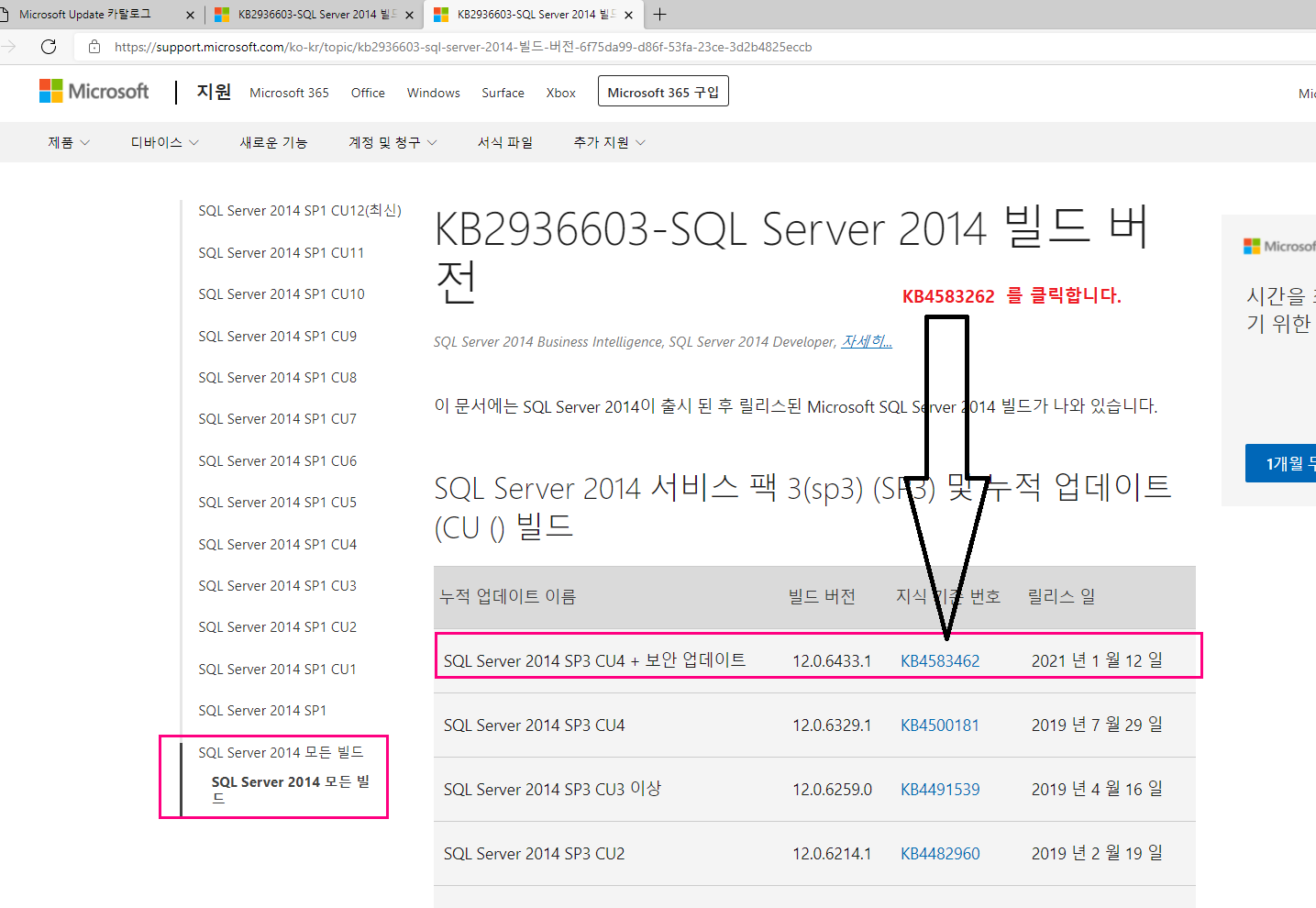1316x908 pixels.
Task: Click build version 12.0.6214.1 cell
Action: coord(832,853)
